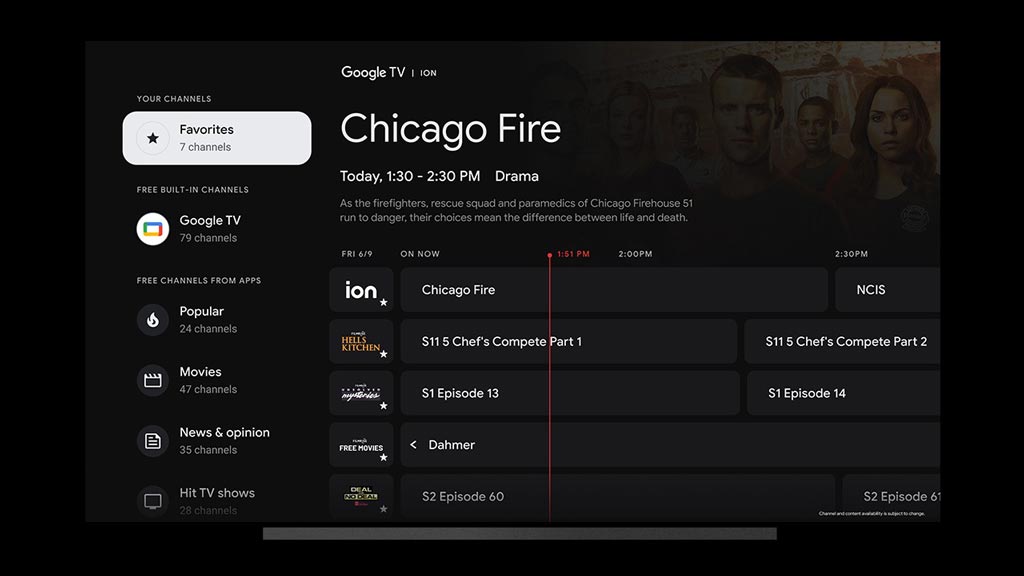Screen dimensions: 1024x576
Task: Click the ION label in header
Action: 428,73
